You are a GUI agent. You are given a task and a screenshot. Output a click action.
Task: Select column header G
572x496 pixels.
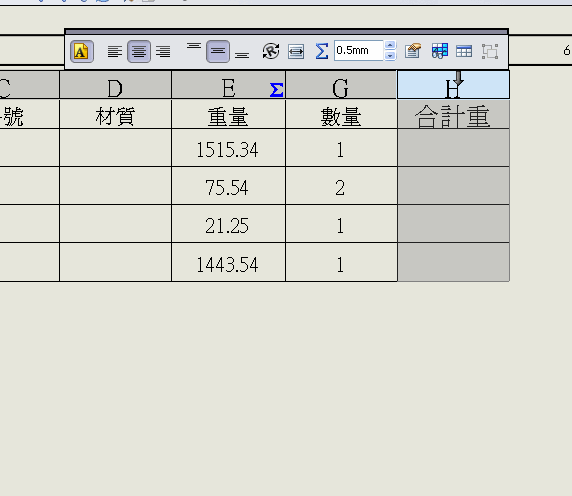point(341,85)
